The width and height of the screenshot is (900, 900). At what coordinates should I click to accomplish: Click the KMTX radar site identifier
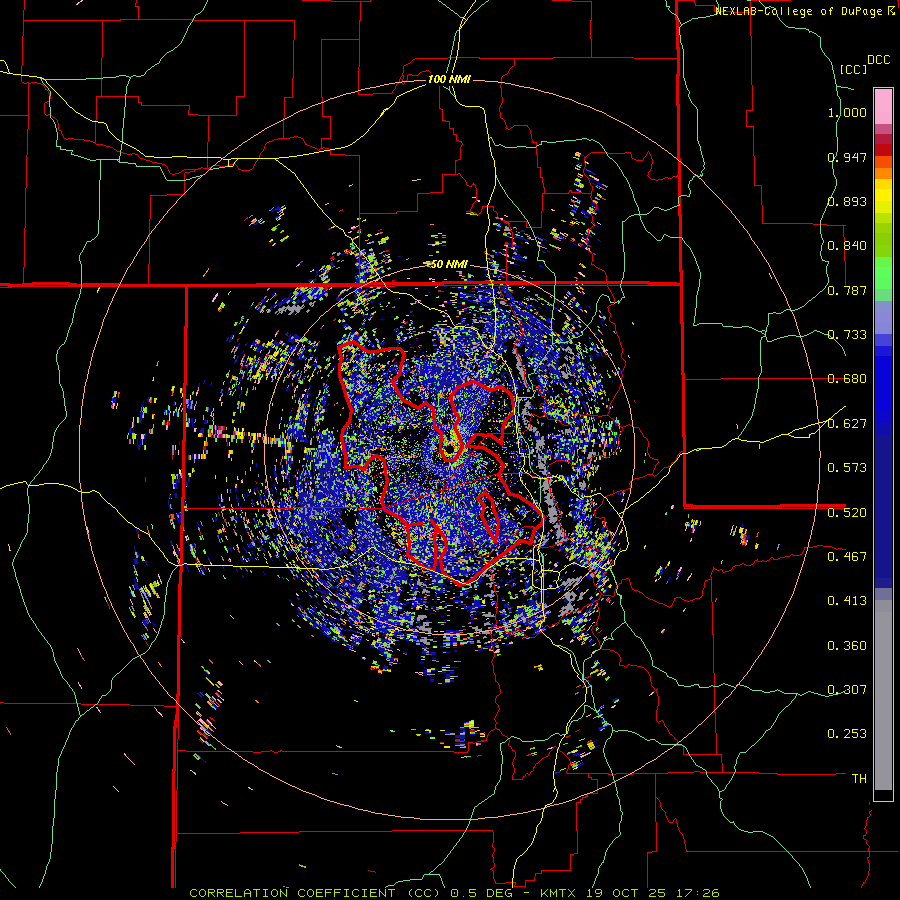(560, 893)
